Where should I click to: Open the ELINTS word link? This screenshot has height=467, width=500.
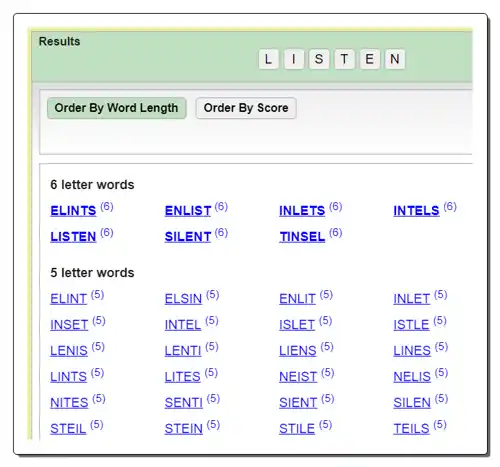click(73, 211)
